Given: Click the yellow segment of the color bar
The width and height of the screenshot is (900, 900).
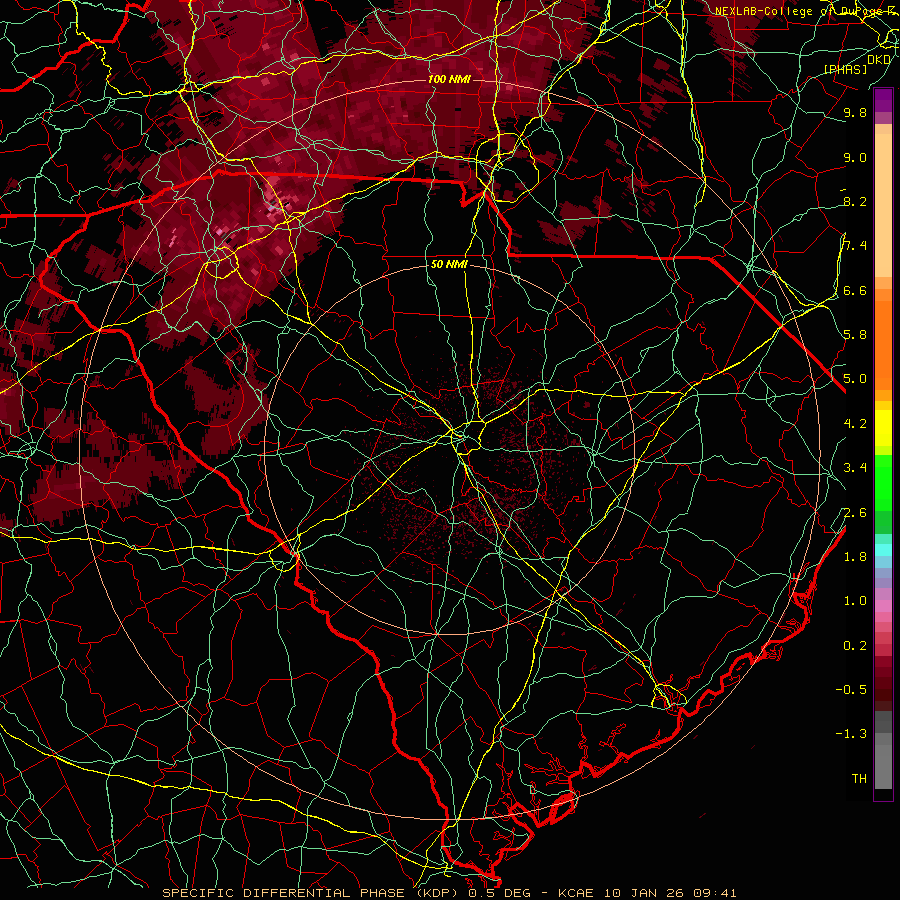Looking at the screenshot, I should [x=883, y=428].
